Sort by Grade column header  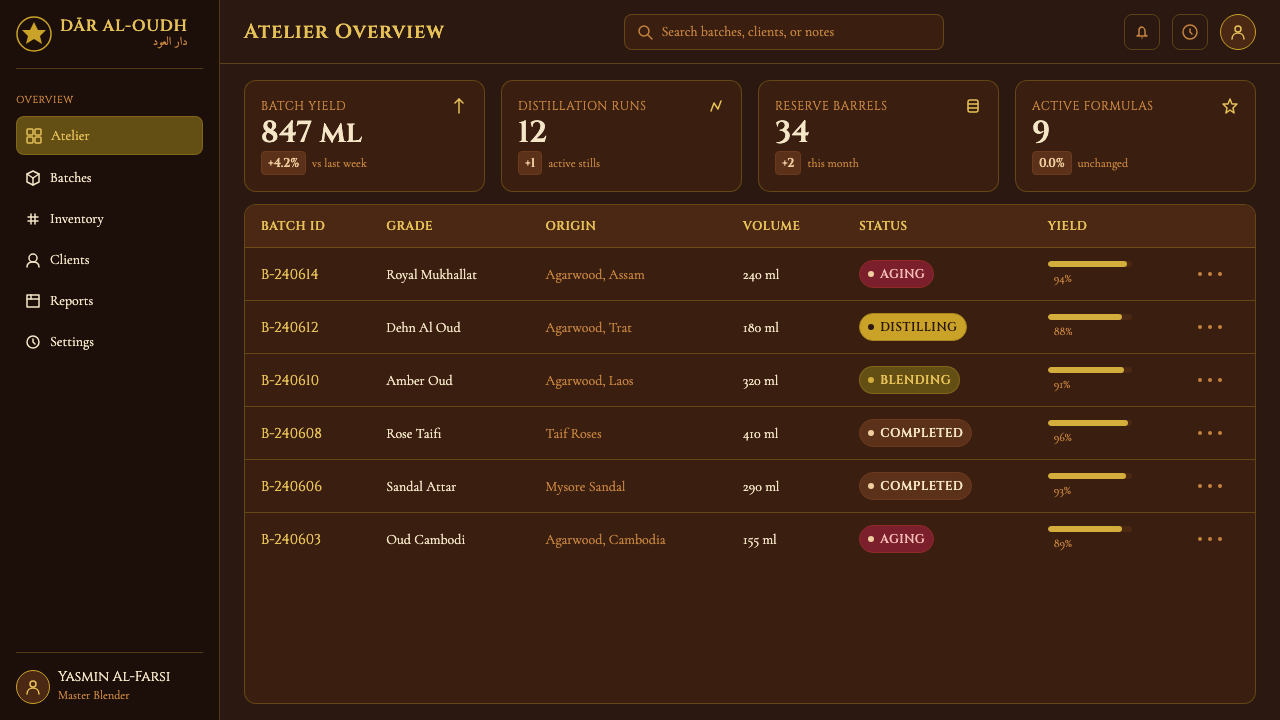[409, 226]
